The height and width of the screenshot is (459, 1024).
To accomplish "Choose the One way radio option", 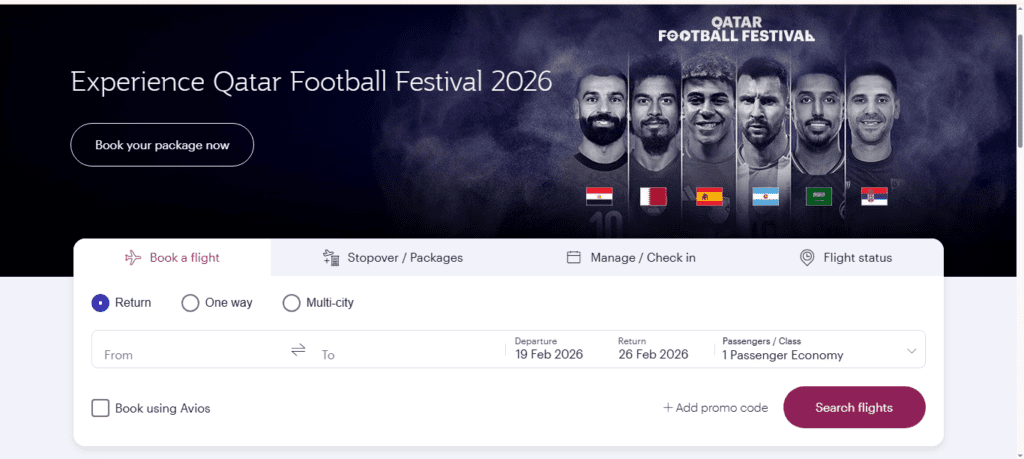I will coord(190,303).
